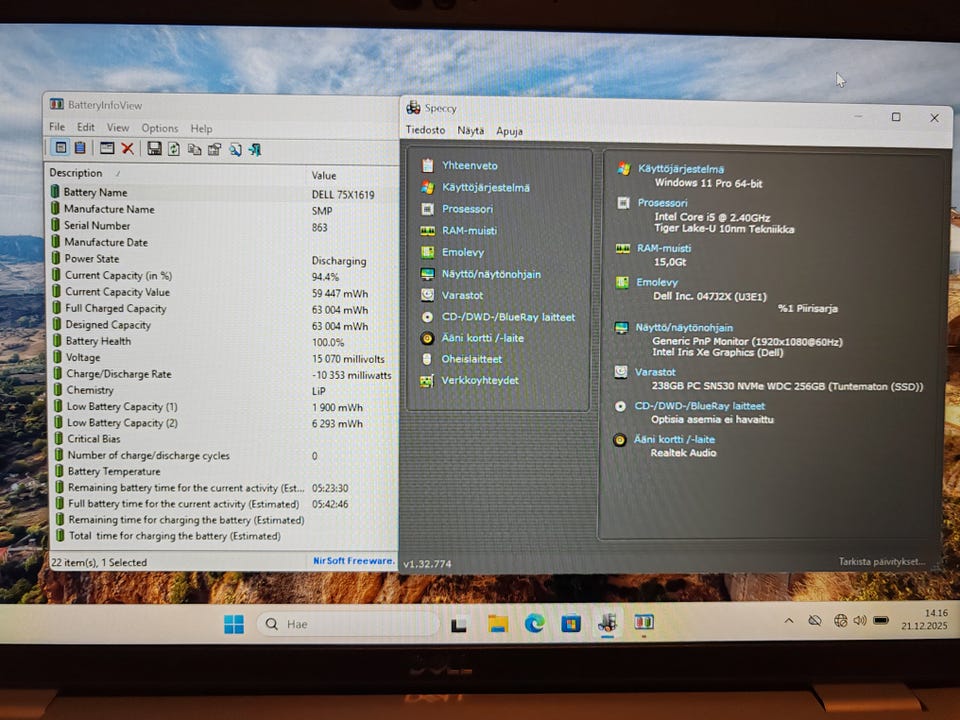Select the Power State row
960x720 pixels.
(223, 259)
